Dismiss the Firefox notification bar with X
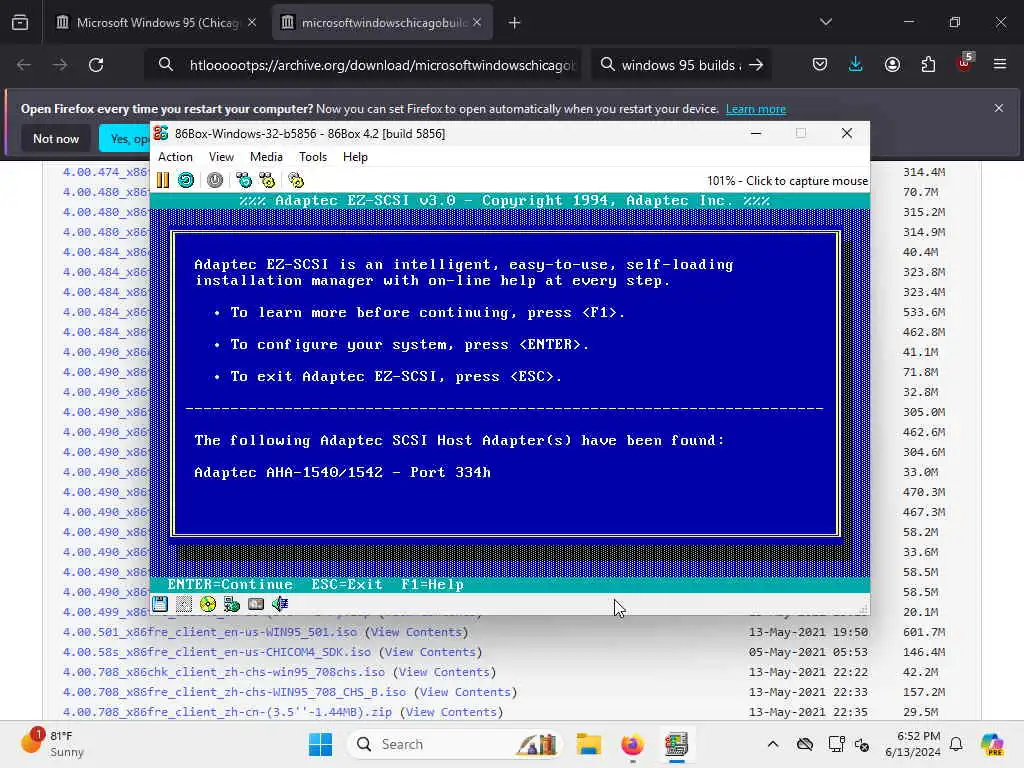This screenshot has width=1024, height=768. [x=999, y=108]
